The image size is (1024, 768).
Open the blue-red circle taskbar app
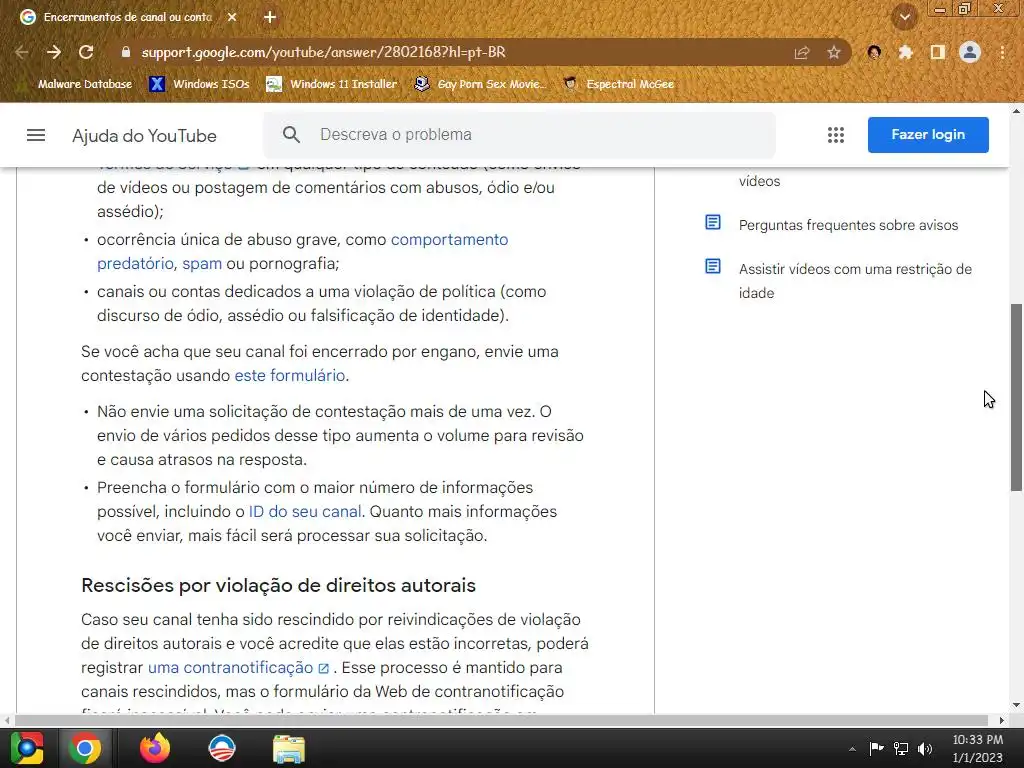pyautogui.click(x=221, y=748)
